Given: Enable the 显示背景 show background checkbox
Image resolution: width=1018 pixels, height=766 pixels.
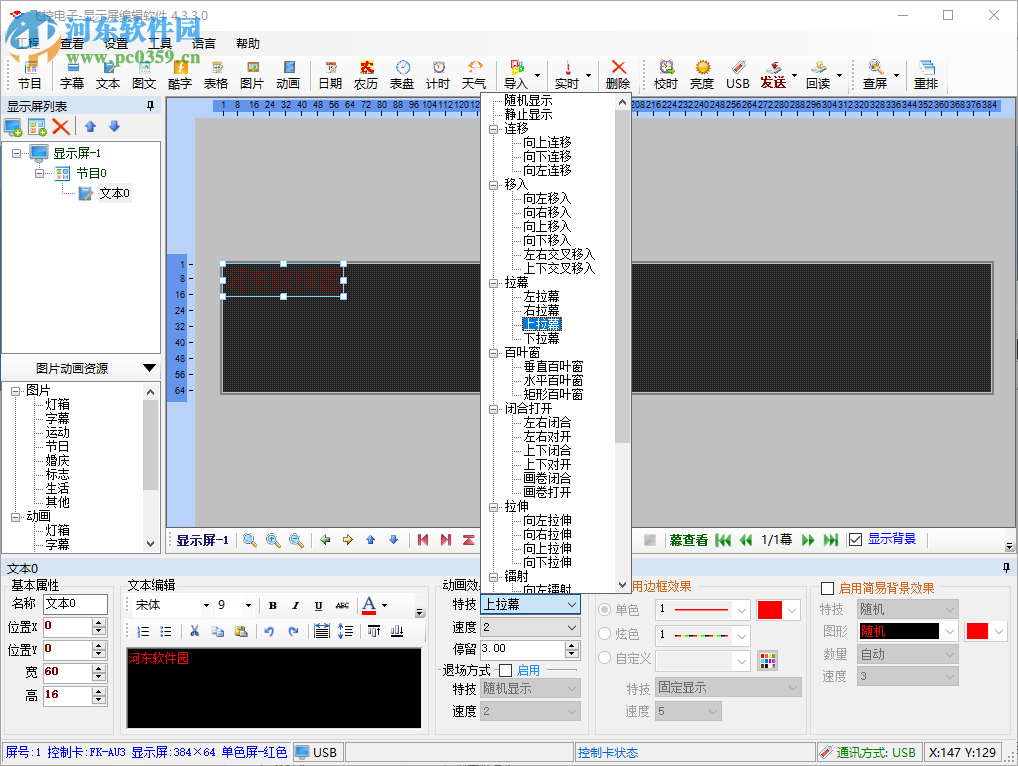Looking at the screenshot, I should pos(856,539).
